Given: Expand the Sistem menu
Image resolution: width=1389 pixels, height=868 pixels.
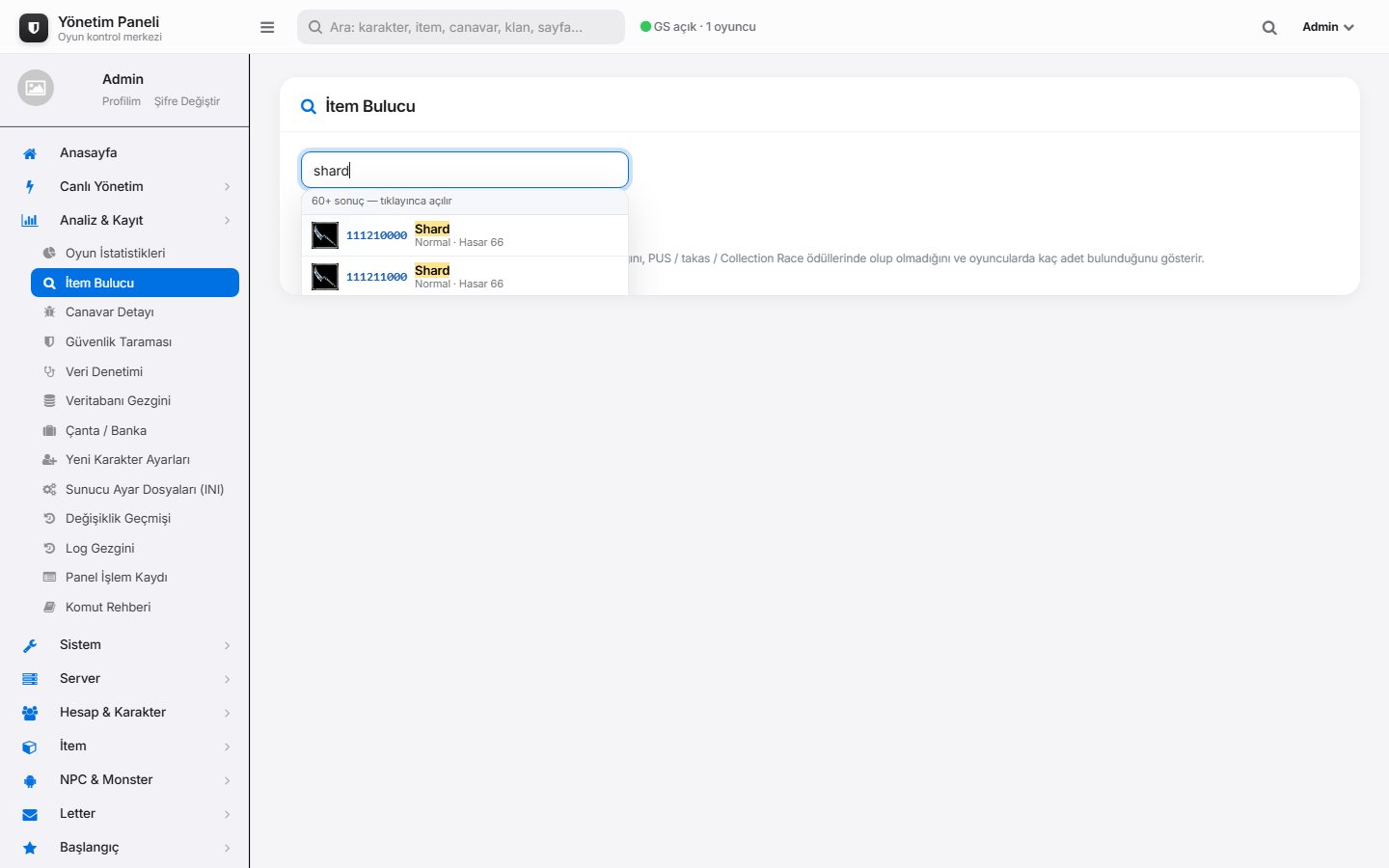Looking at the screenshot, I should [125, 644].
